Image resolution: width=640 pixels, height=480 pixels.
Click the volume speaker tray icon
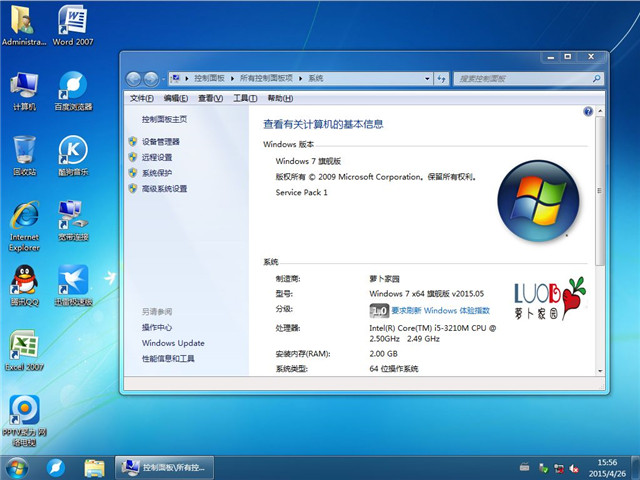[574, 468]
